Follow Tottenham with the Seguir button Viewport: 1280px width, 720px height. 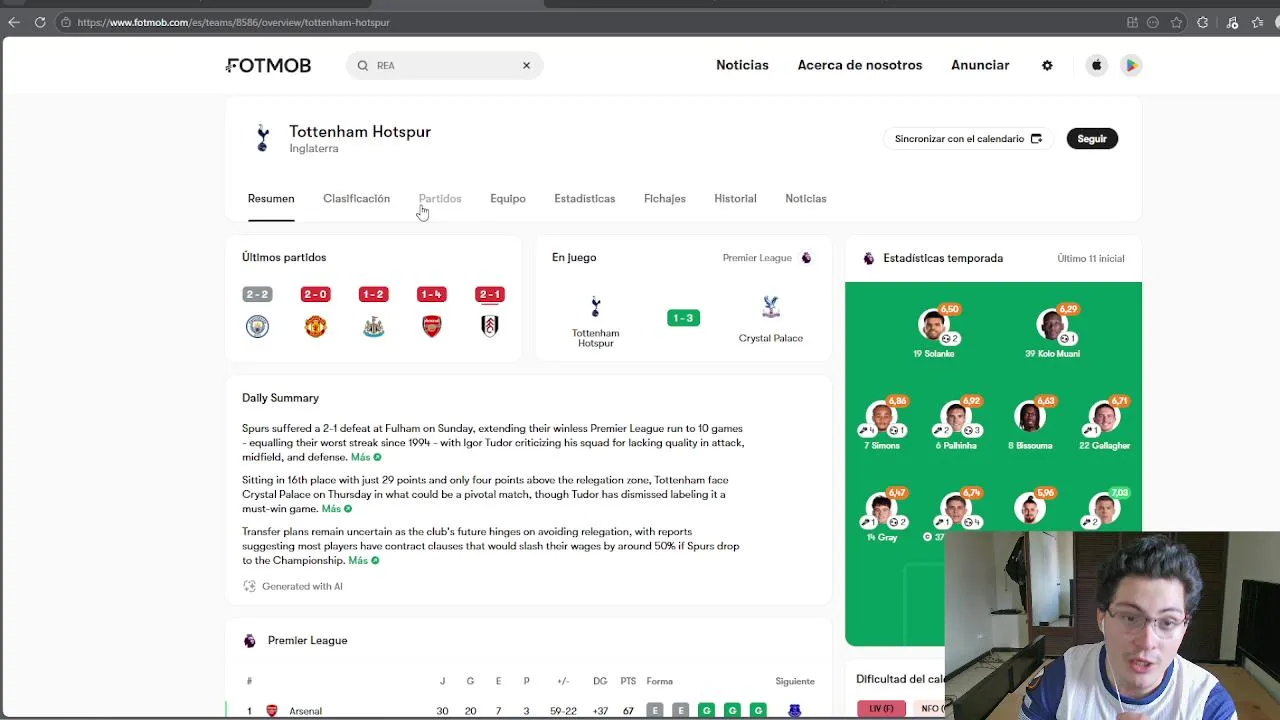point(1092,138)
